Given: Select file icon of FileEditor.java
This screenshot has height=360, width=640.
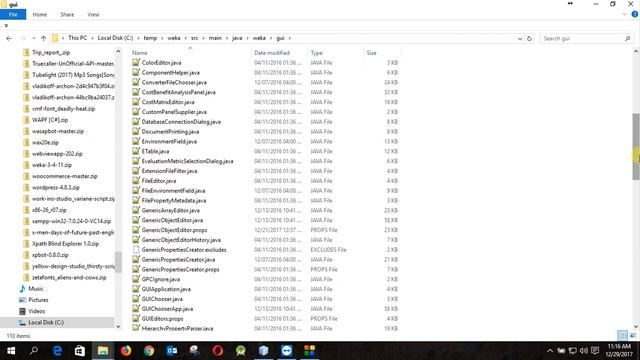Looking at the screenshot, I should (136, 180).
